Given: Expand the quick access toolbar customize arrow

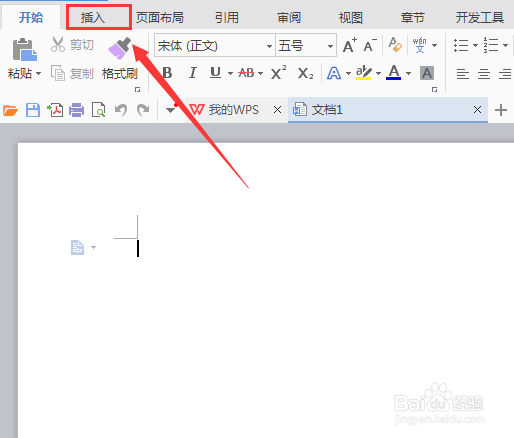Looking at the screenshot, I should (x=170, y=110).
